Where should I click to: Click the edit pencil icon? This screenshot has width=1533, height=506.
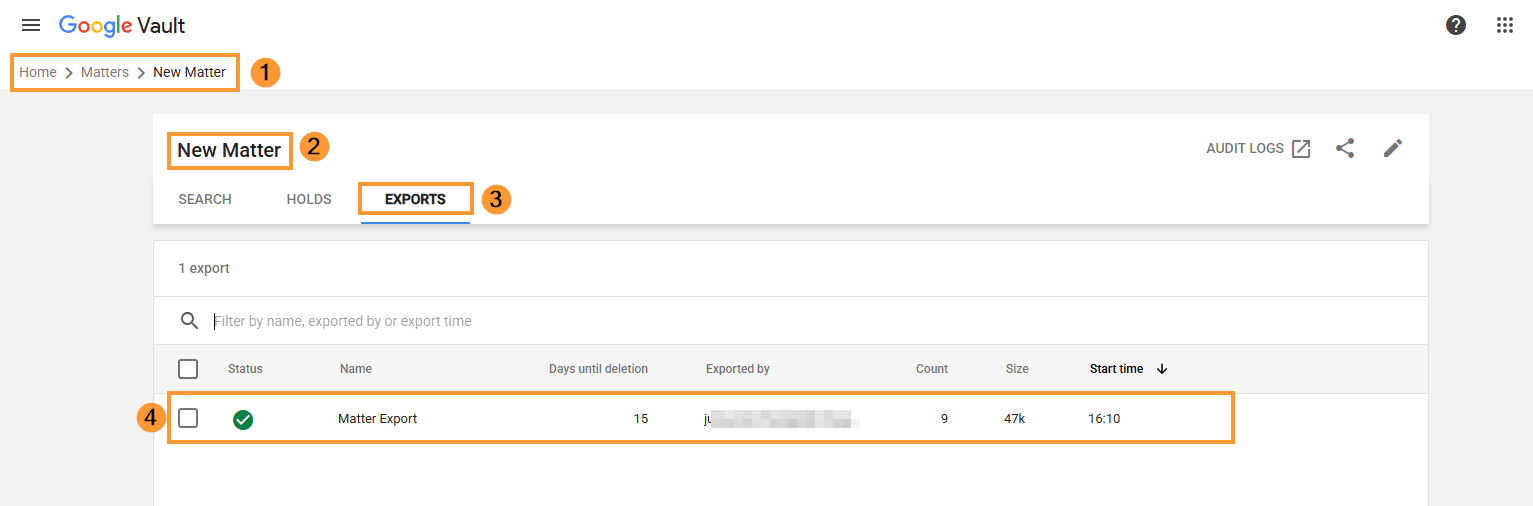point(1393,148)
